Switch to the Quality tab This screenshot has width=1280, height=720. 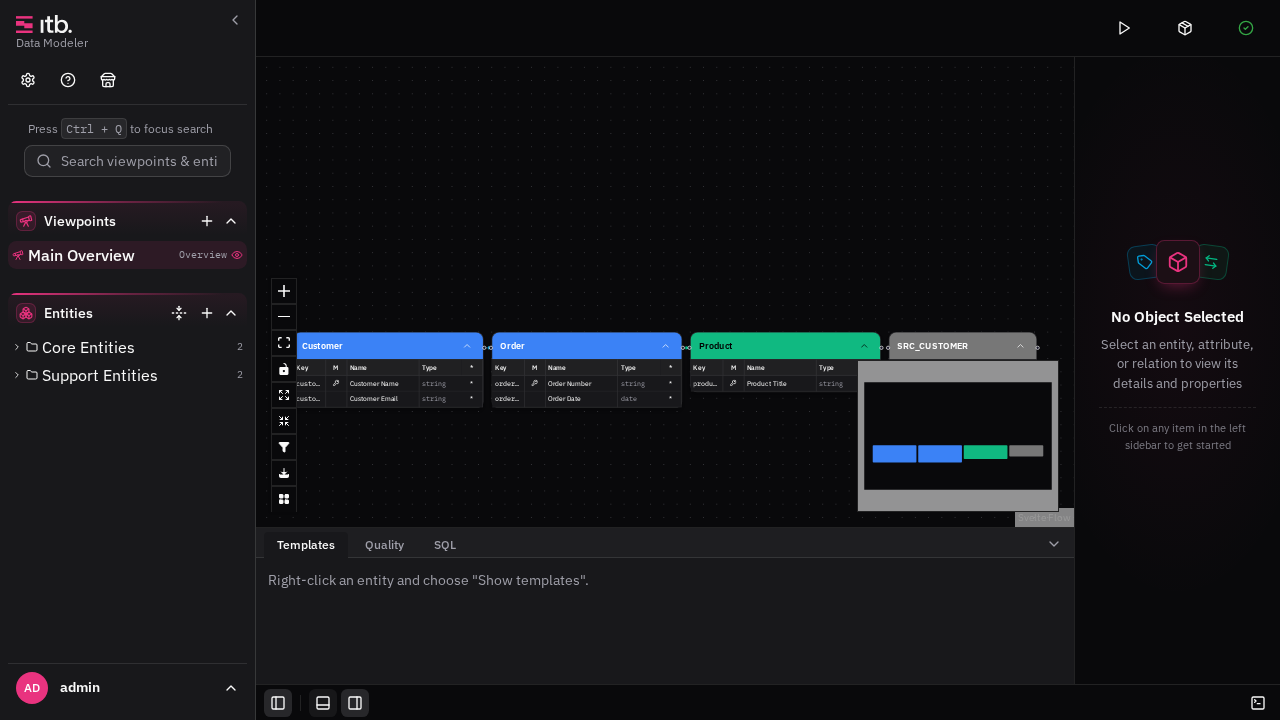385,545
